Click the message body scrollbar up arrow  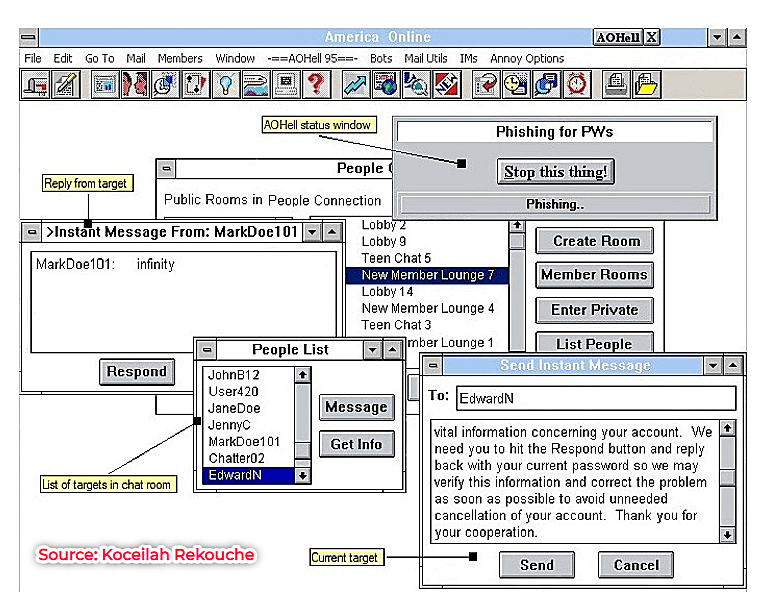pyautogui.click(x=728, y=428)
